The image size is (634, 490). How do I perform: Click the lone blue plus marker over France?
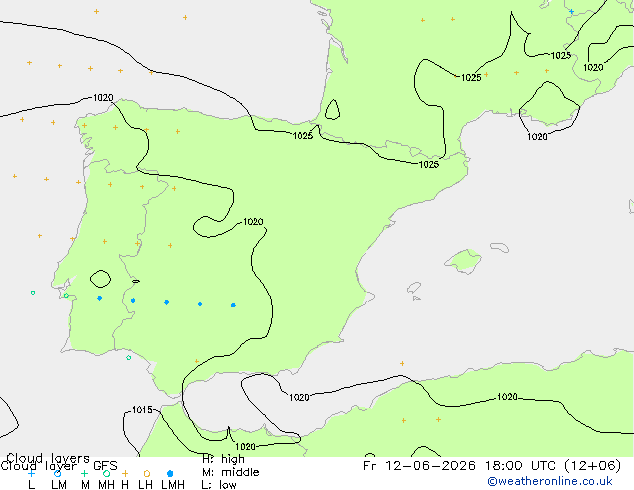[x=571, y=12]
